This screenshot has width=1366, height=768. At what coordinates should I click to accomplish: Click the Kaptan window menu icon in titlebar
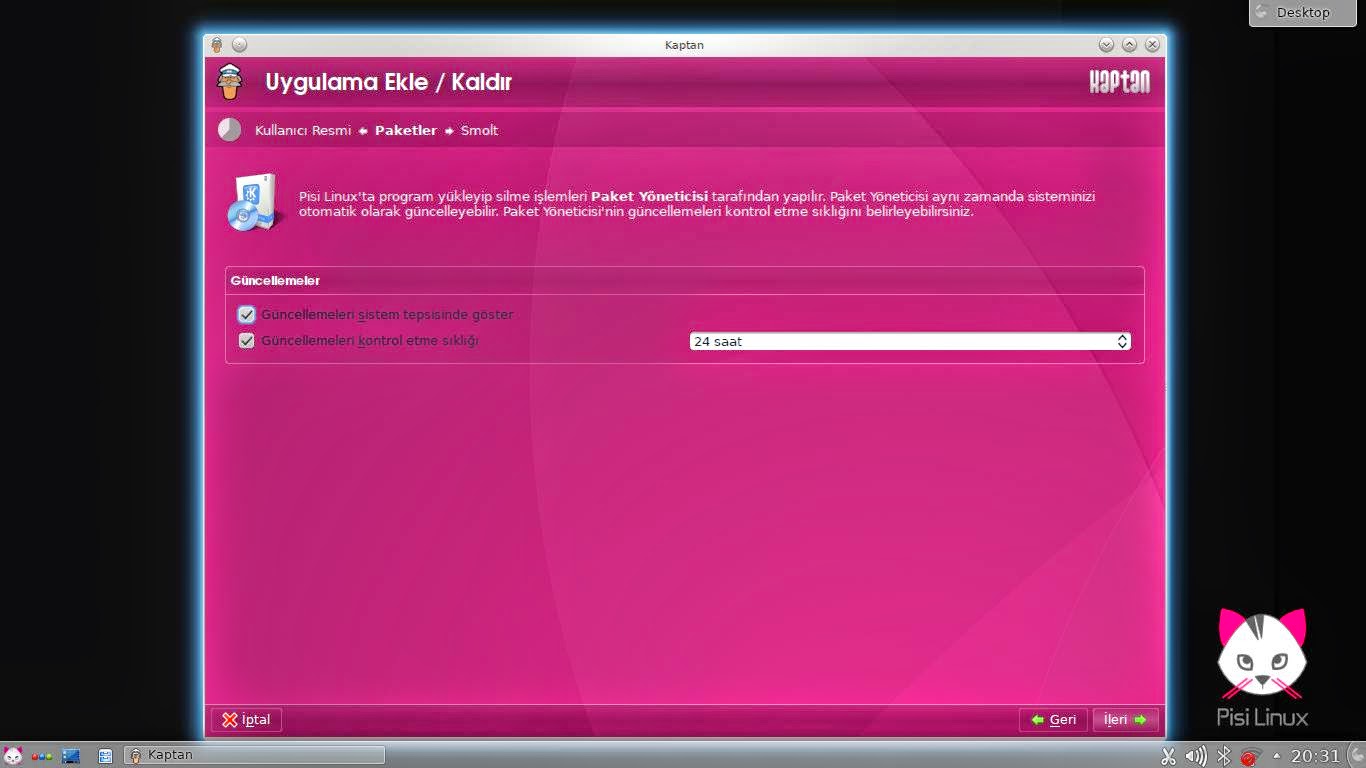[217, 45]
